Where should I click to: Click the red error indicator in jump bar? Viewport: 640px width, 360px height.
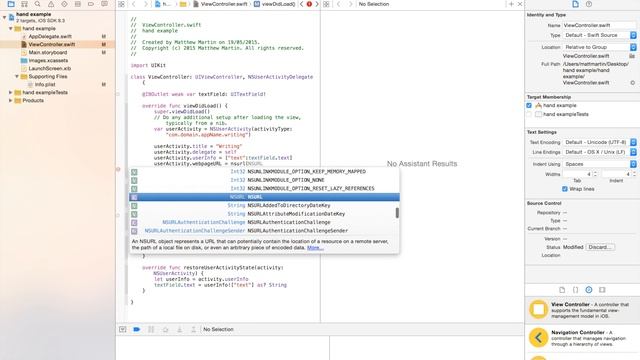[309, 4]
